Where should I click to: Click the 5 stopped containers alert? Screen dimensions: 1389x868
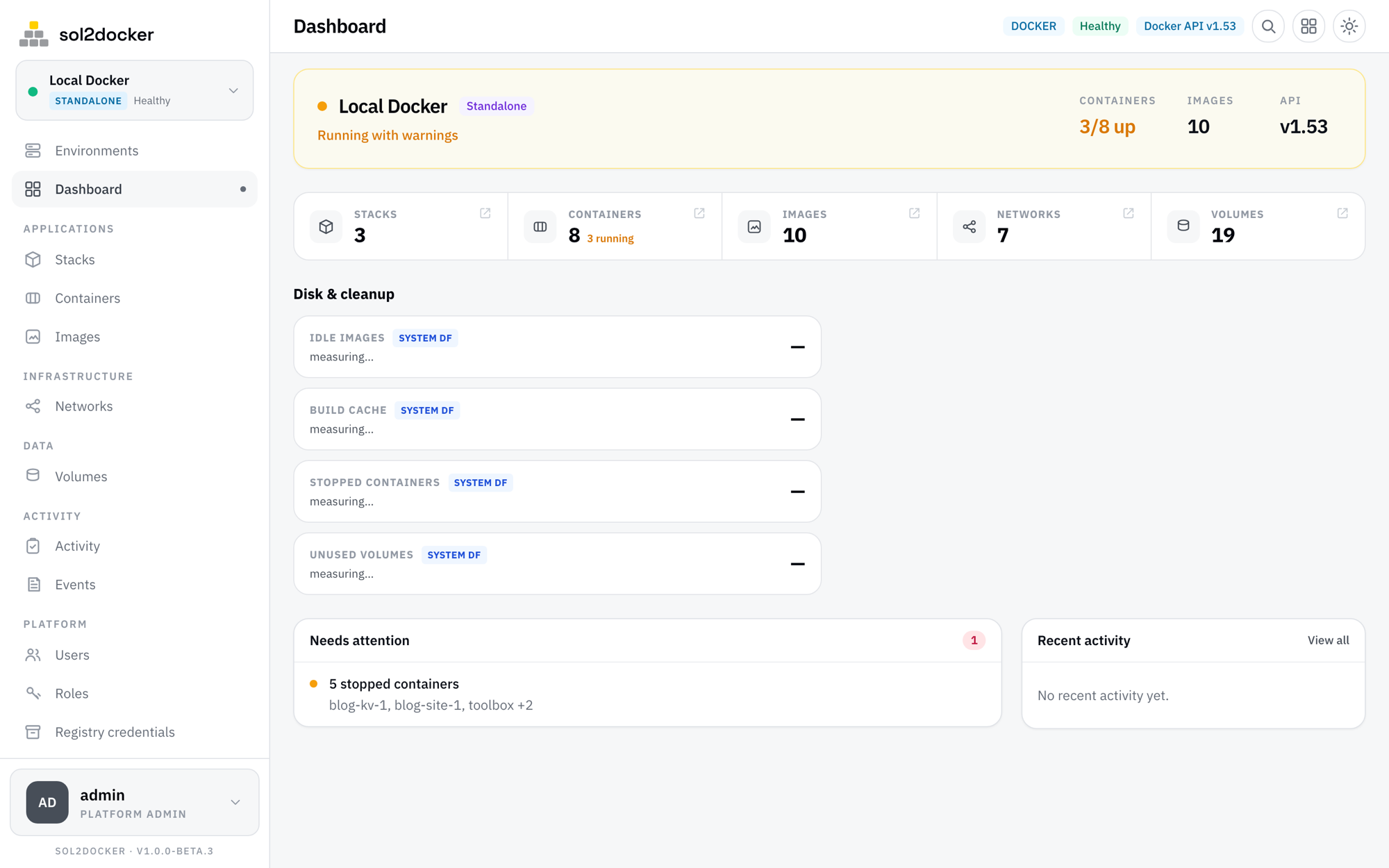647,694
